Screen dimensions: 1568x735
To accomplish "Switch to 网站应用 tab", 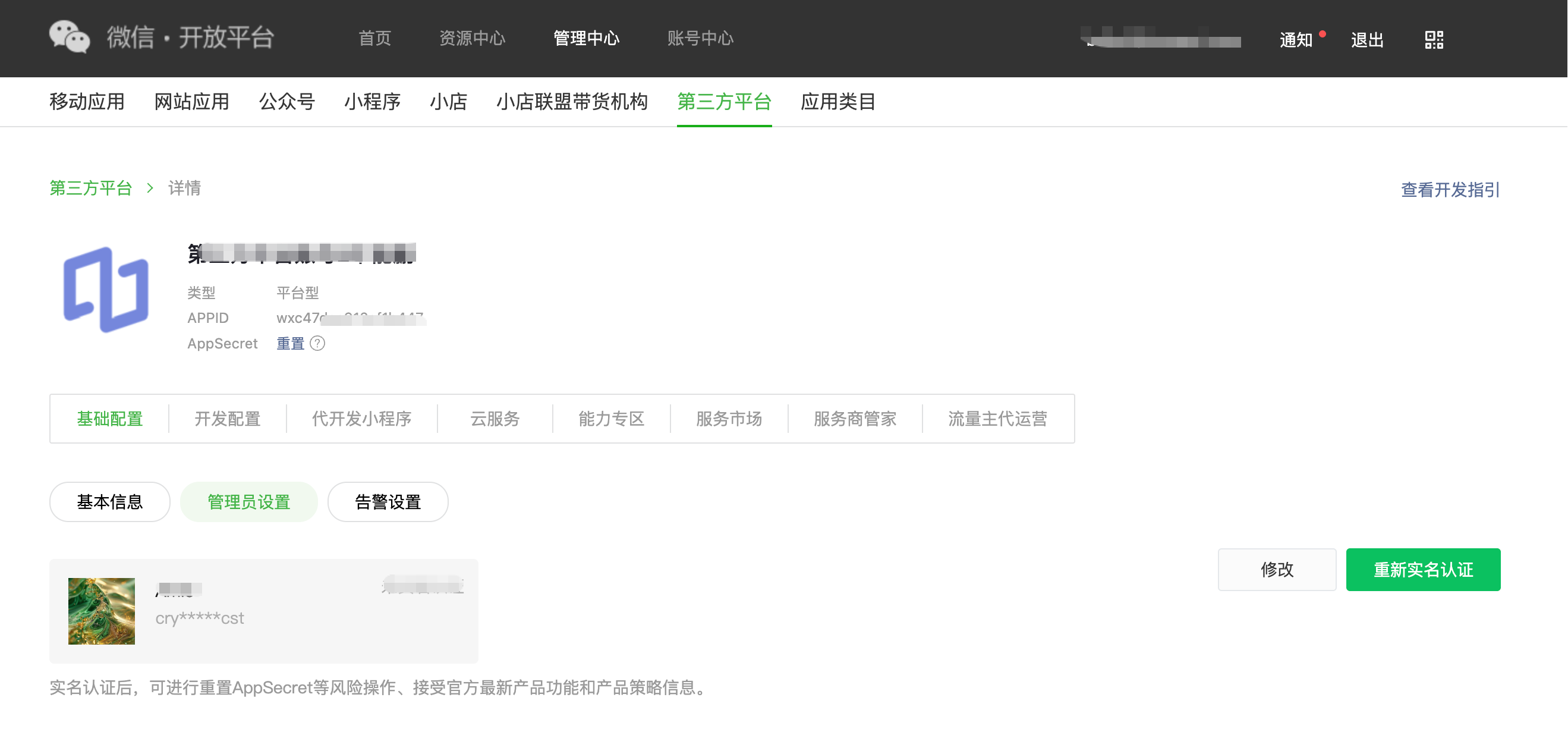I will [192, 101].
